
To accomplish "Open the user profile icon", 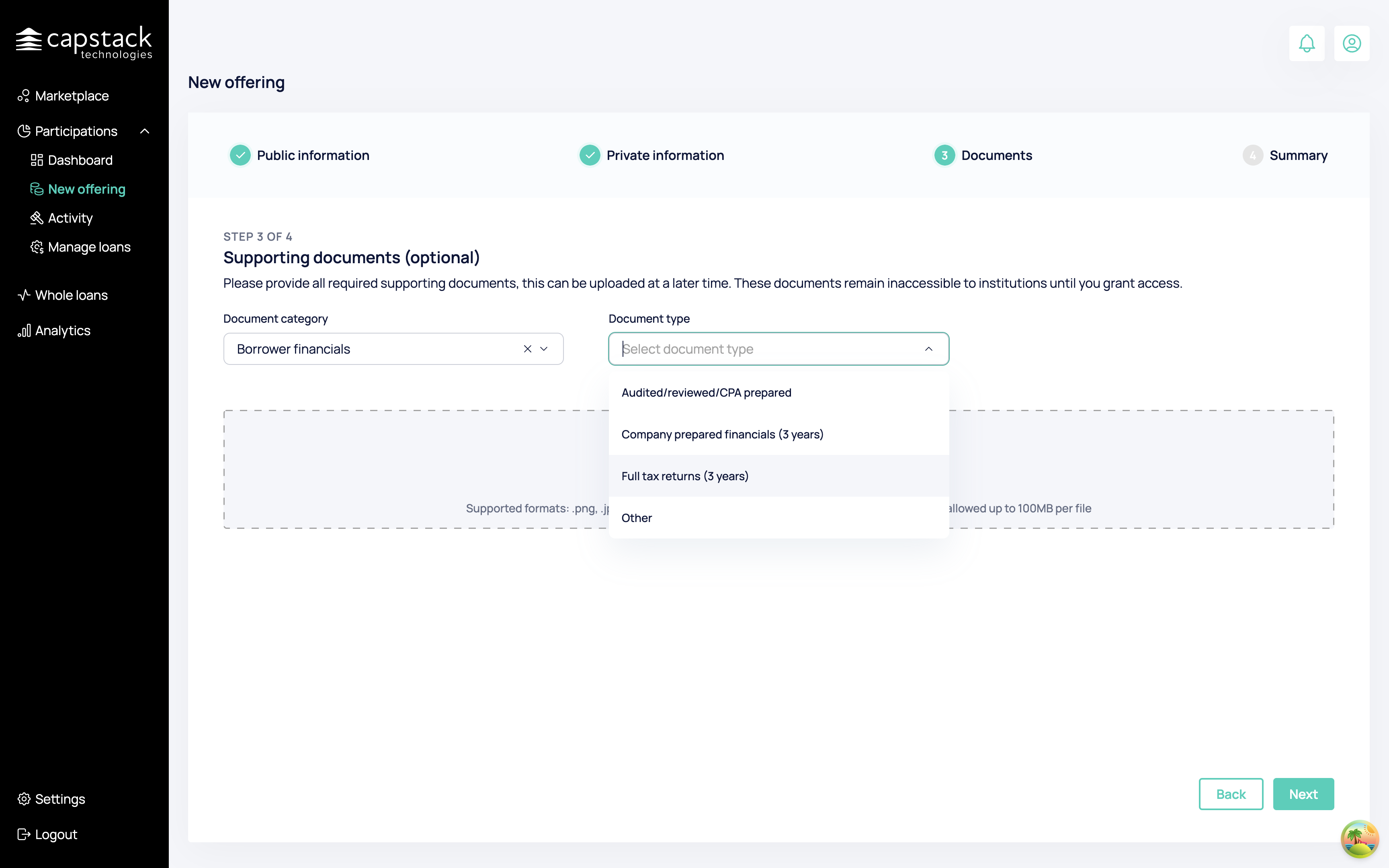I will [1351, 43].
